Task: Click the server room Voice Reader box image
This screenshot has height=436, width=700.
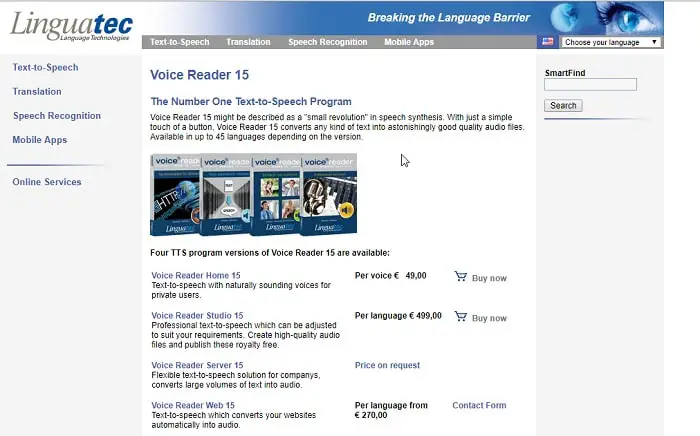Action: (225, 195)
